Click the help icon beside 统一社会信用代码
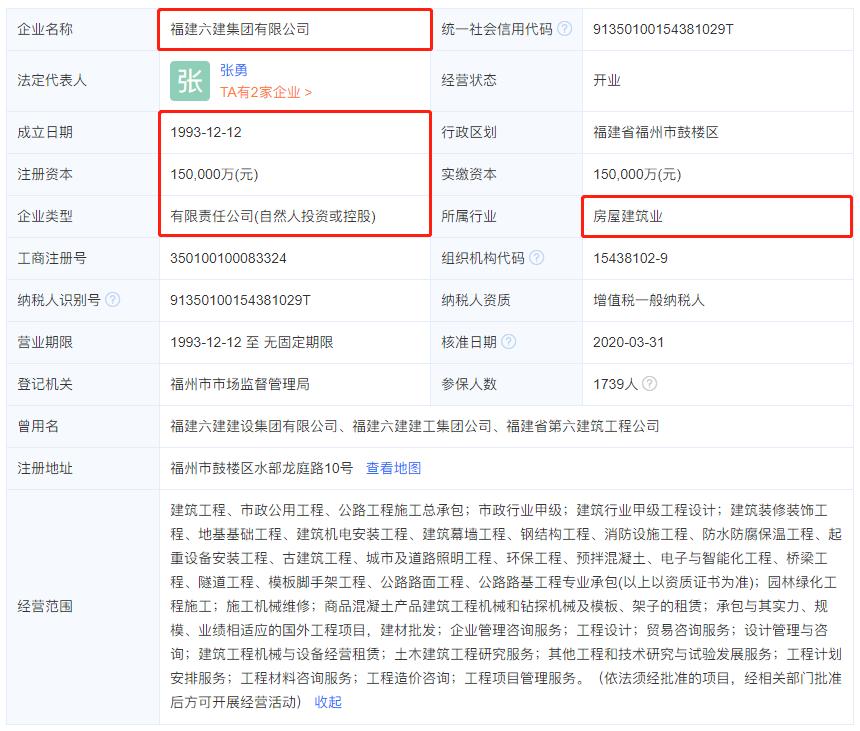The height and width of the screenshot is (731, 860). [564, 29]
